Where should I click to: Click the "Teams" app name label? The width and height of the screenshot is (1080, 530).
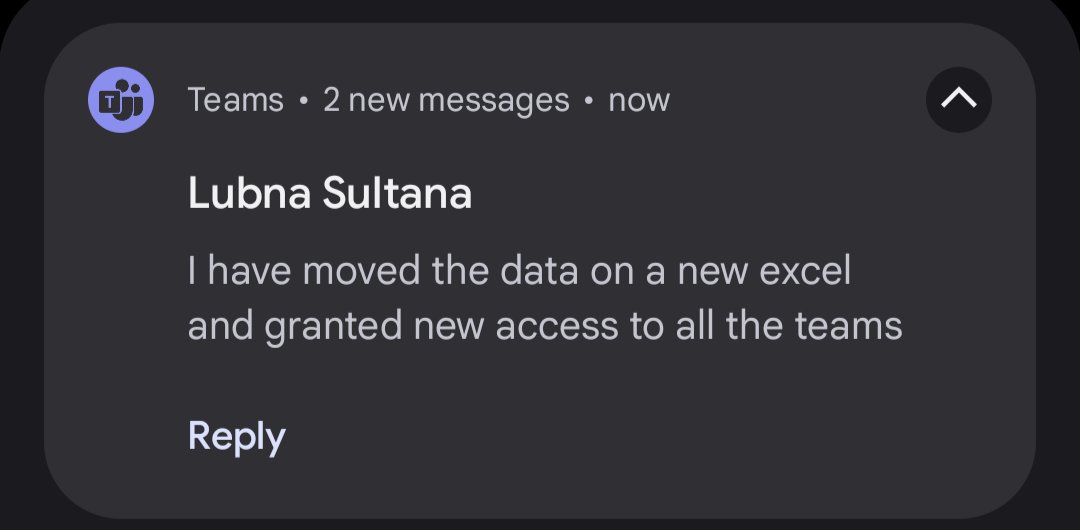pos(235,100)
